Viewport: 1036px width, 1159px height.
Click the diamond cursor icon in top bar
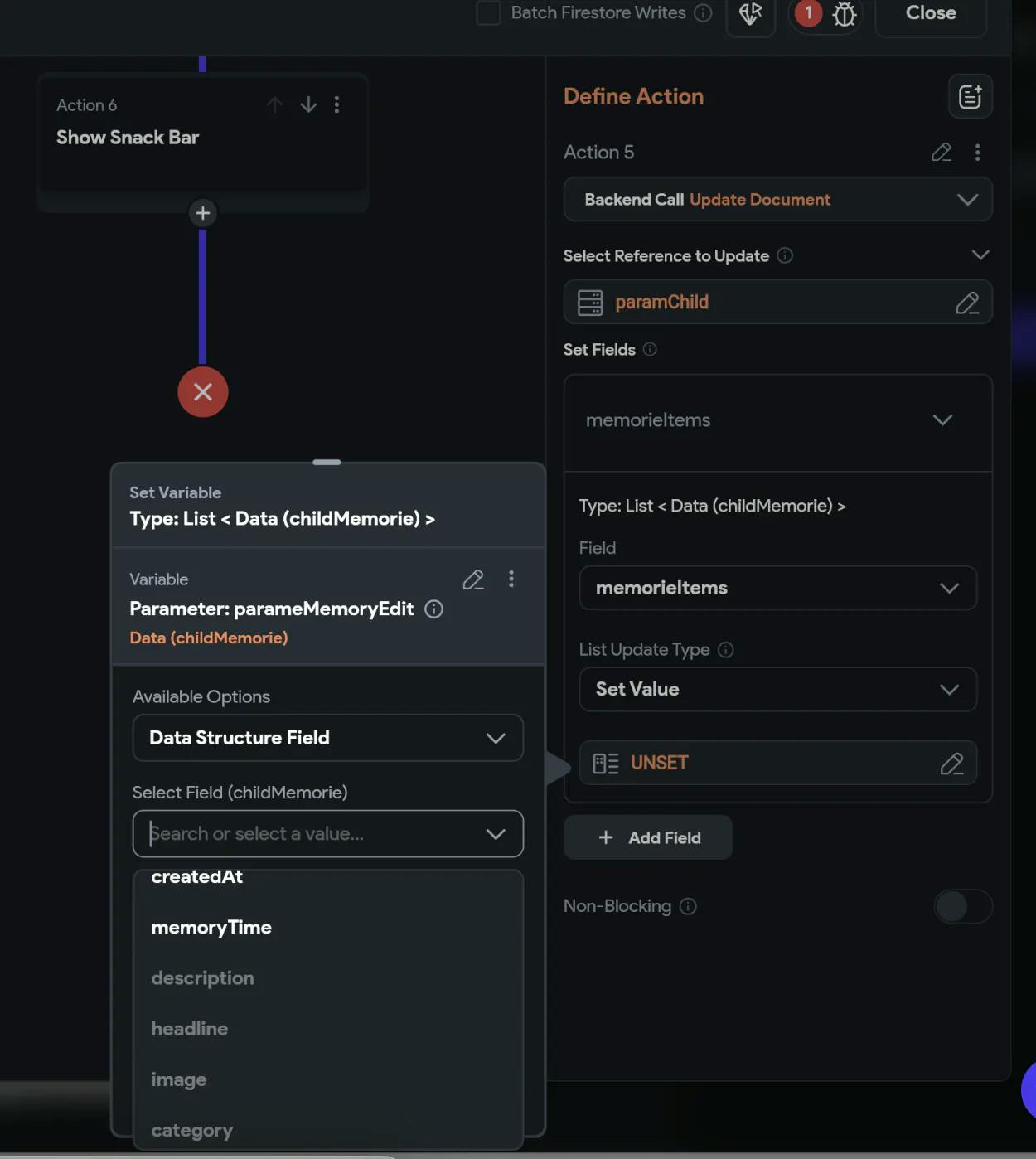point(751,13)
